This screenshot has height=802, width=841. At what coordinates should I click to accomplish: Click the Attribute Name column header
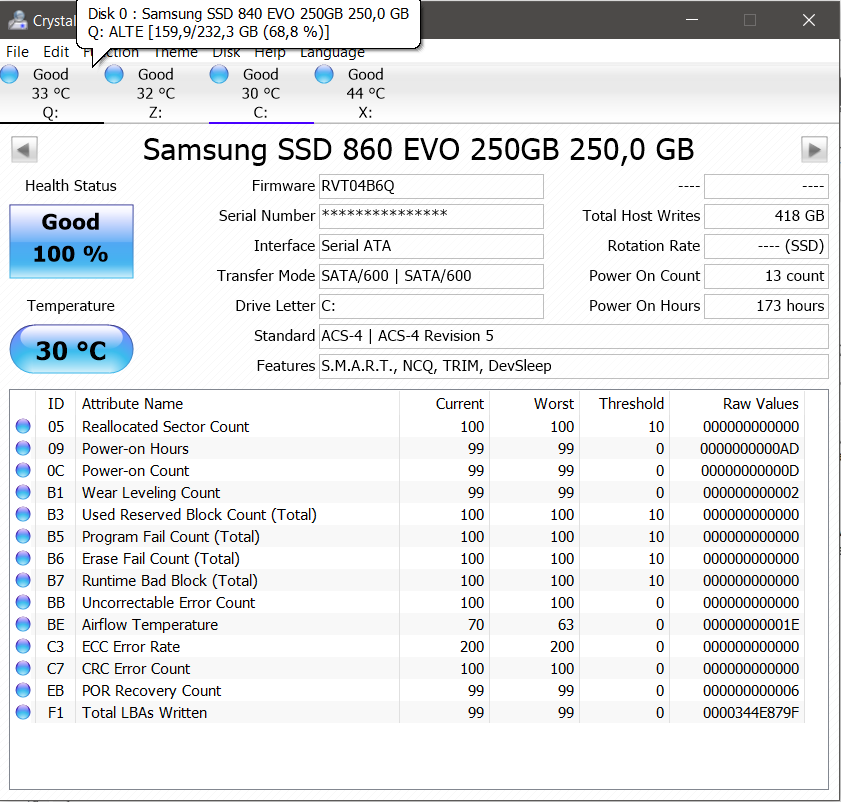(132, 404)
